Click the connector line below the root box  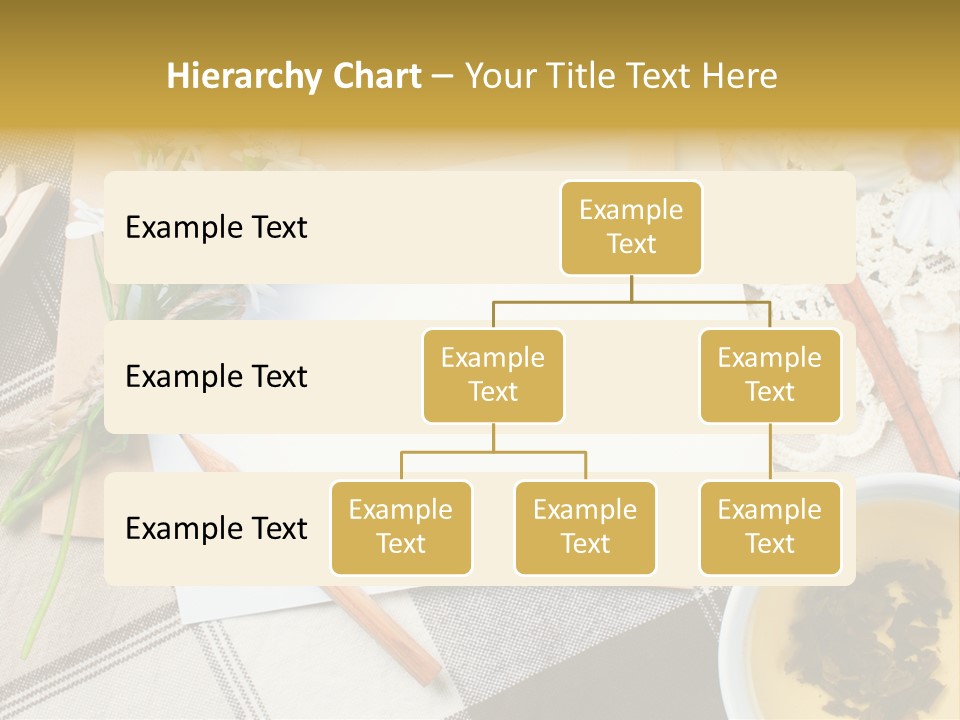click(631, 288)
